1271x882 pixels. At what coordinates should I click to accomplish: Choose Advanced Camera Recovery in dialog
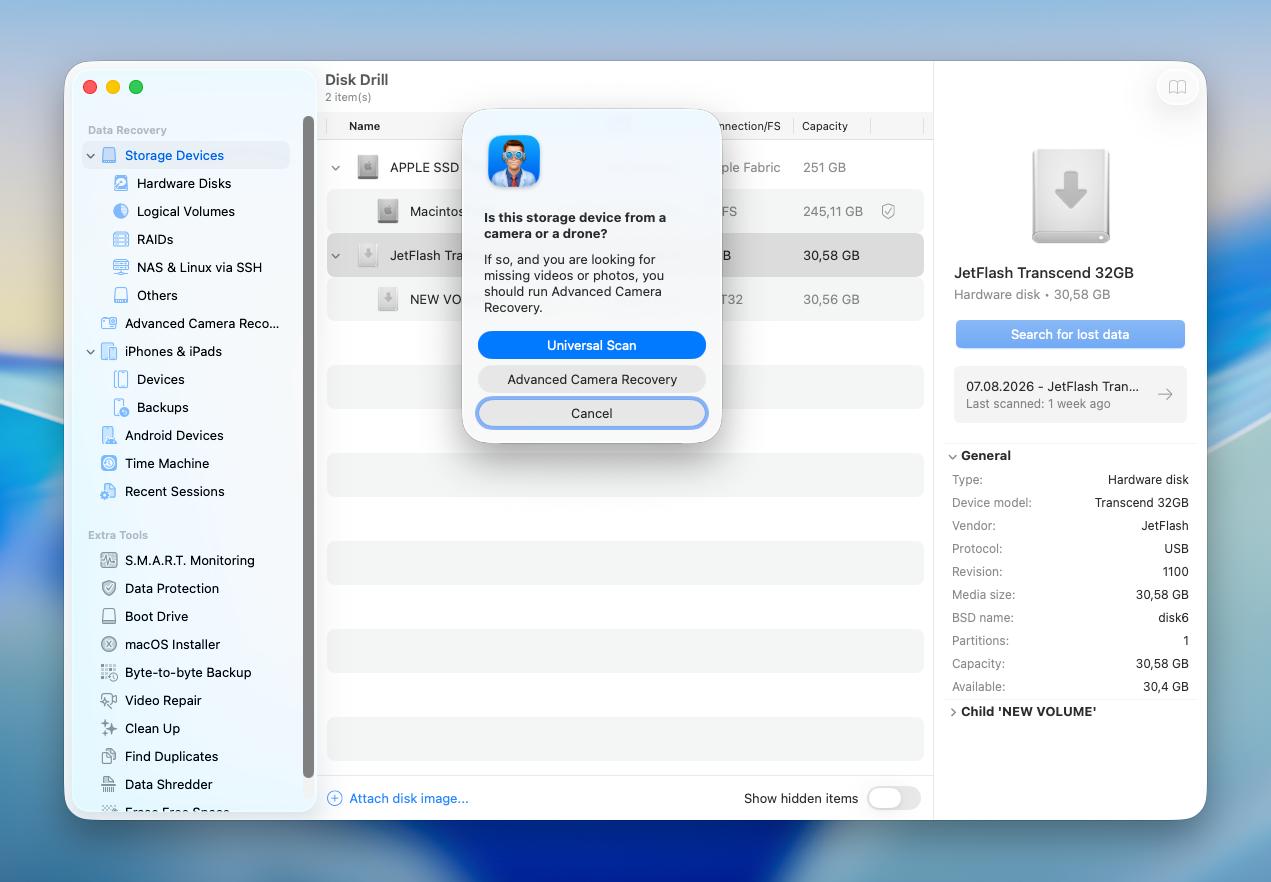pyautogui.click(x=592, y=379)
